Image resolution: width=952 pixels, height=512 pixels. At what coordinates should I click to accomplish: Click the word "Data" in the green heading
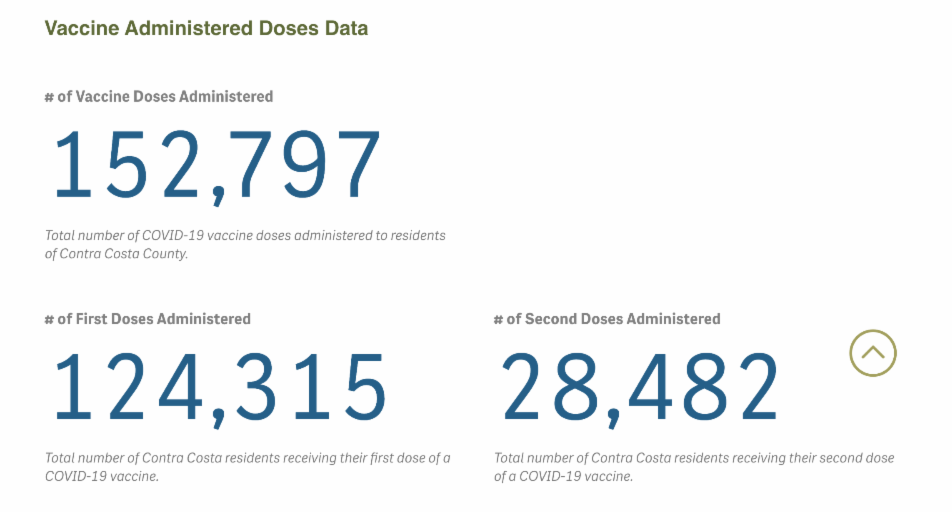point(346,28)
